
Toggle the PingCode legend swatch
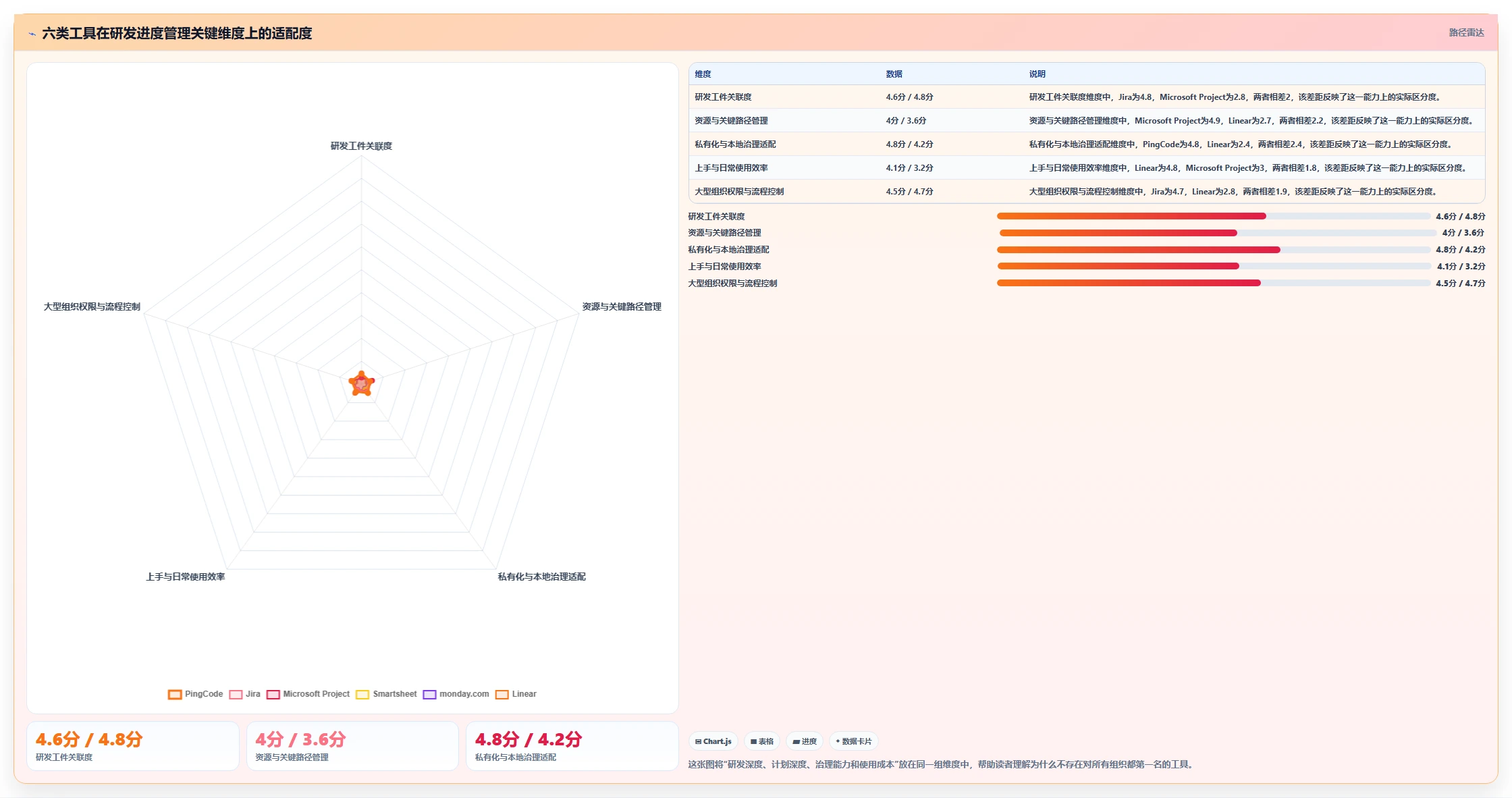(x=175, y=694)
